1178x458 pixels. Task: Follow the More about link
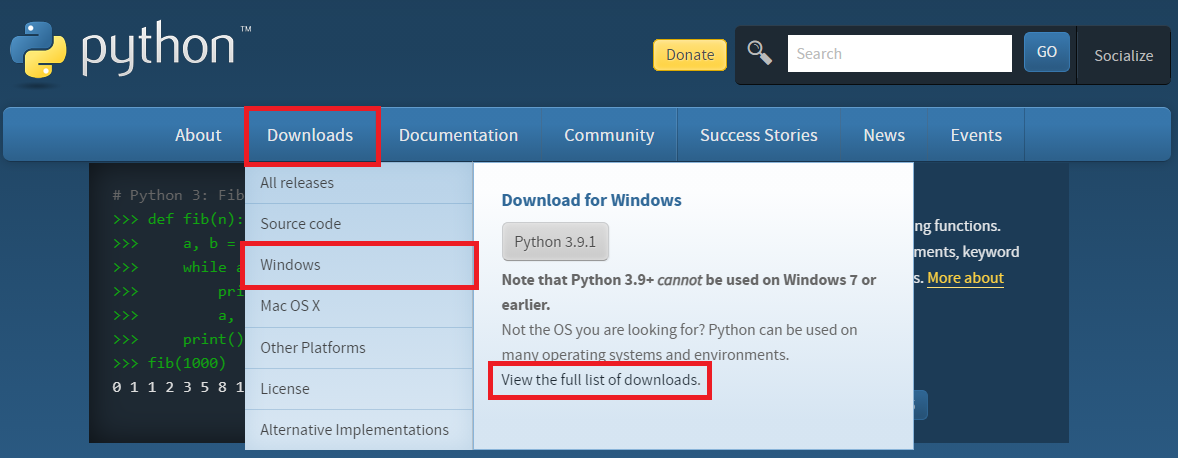coord(965,278)
